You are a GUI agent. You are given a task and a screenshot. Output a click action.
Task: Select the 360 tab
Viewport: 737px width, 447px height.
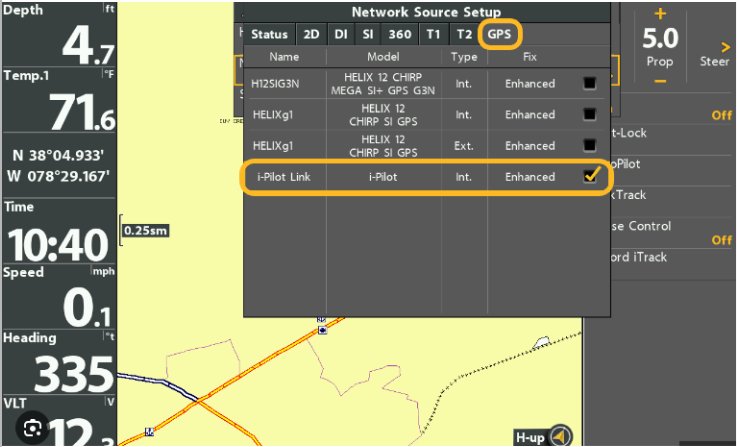400,34
